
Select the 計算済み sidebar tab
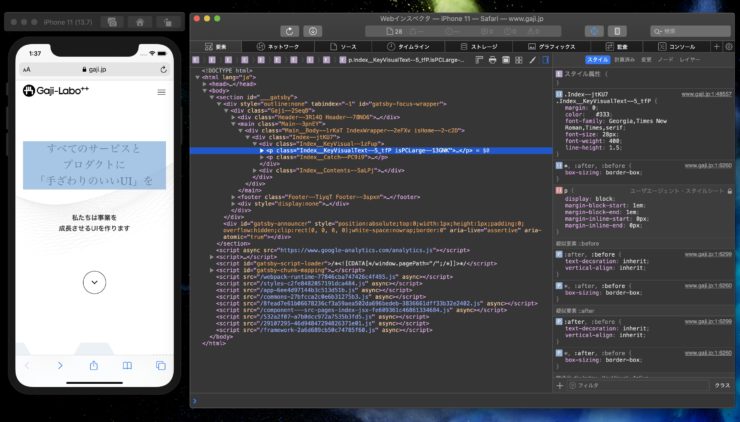(624, 59)
